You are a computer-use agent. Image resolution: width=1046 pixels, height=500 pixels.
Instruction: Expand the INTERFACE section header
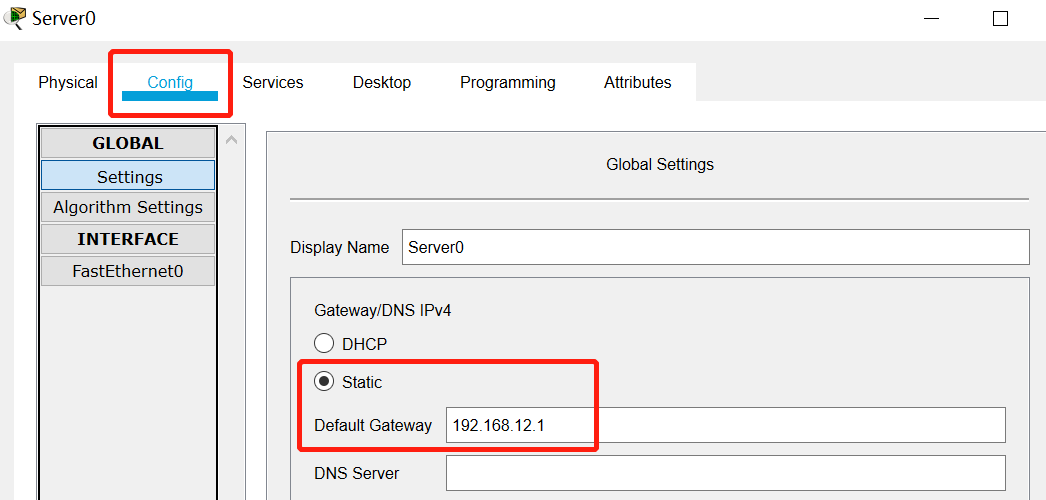tap(128, 239)
